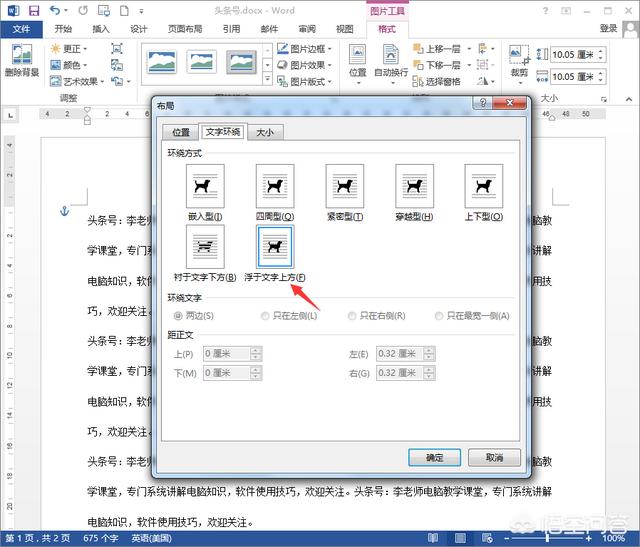Click the Undo arrow icon
The image size is (640, 547).
point(54,10)
